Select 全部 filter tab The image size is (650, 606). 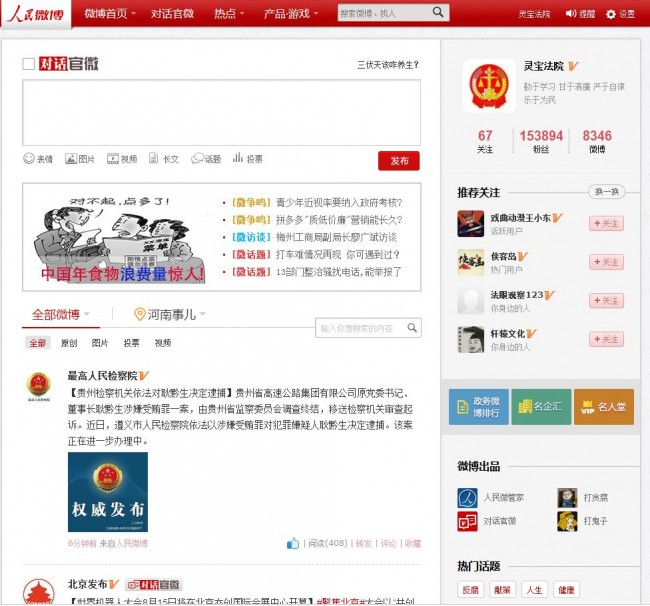pos(37,343)
